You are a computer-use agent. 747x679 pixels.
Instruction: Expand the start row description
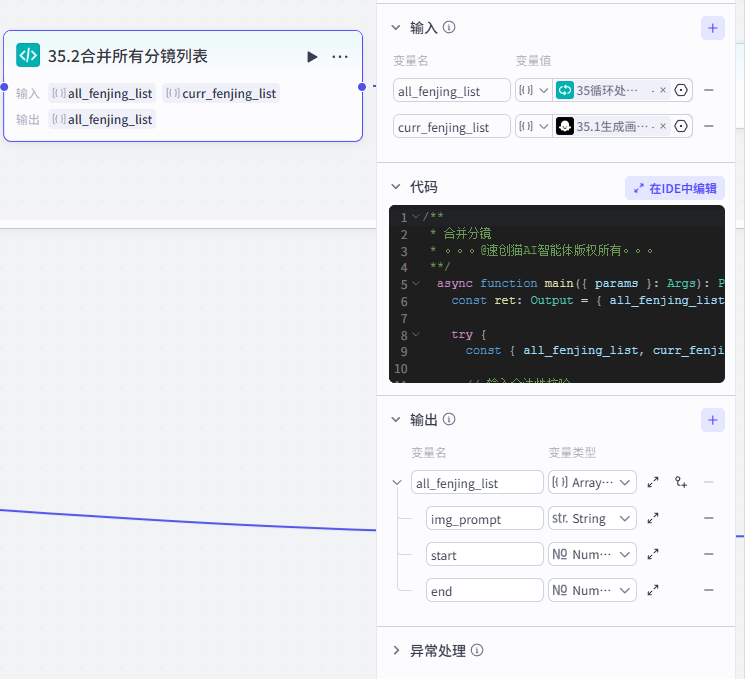click(x=653, y=554)
